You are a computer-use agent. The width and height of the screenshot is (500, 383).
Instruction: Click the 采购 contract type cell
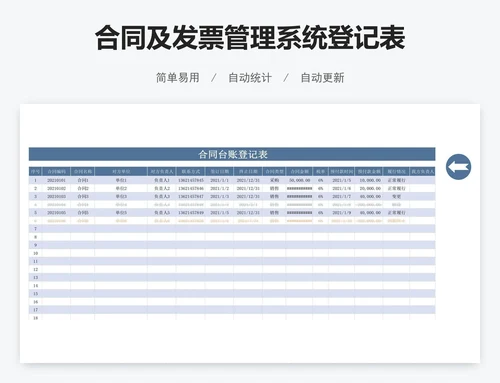274,180
